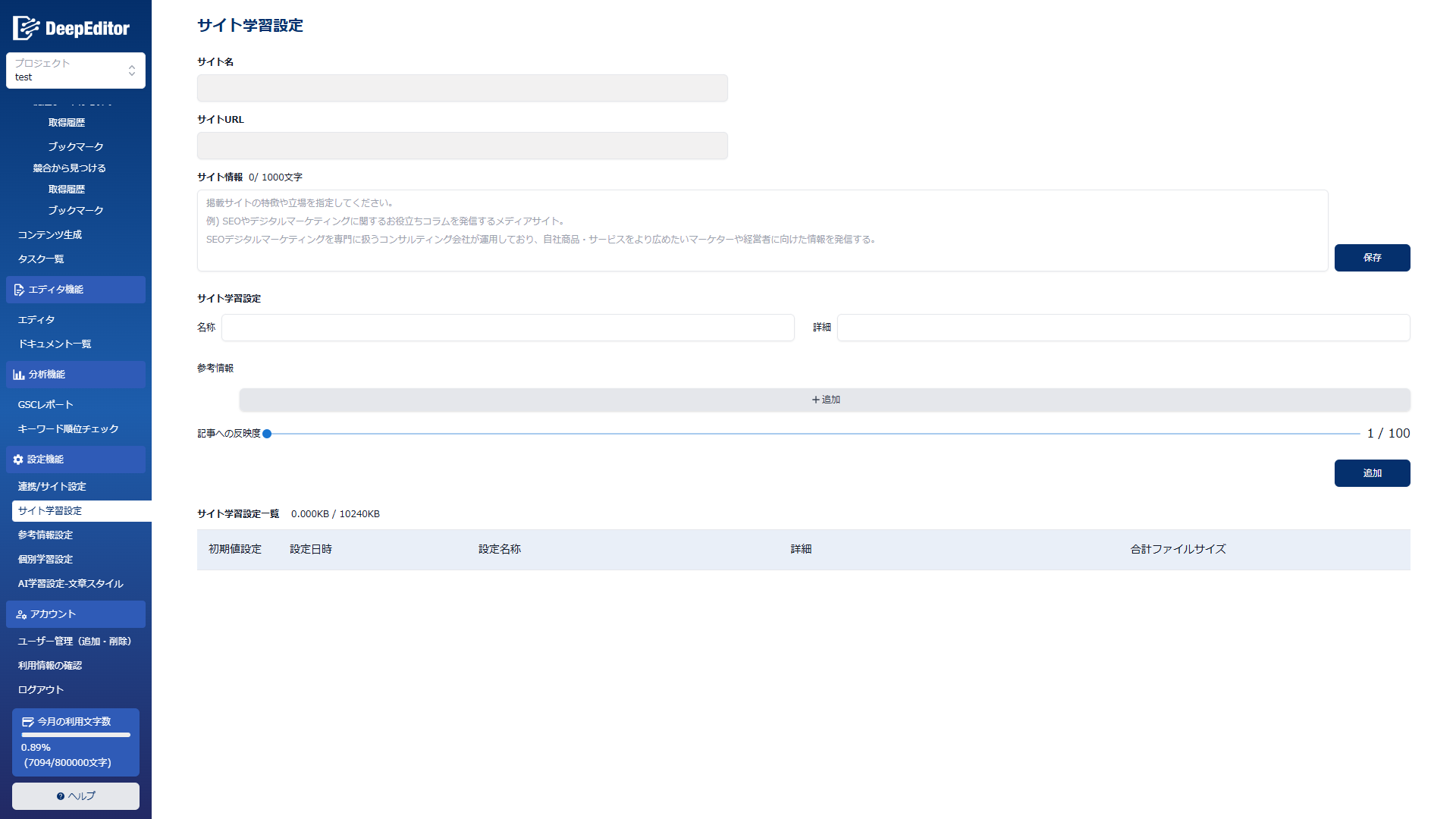
Task: Click the 合計ファイルサイズ column header
Action: [1178, 549]
